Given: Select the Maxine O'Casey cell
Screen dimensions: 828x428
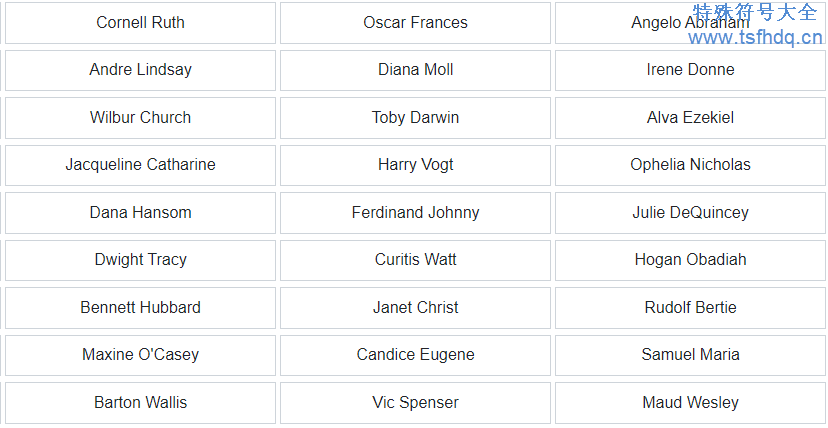Looking at the screenshot, I should pyautogui.click(x=140, y=355).
